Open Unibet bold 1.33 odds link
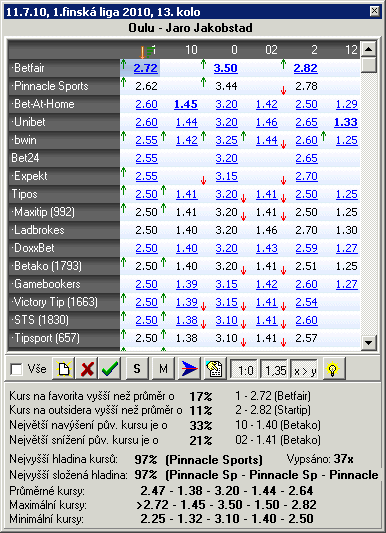The image size is (386, 533). coord(346,122)
